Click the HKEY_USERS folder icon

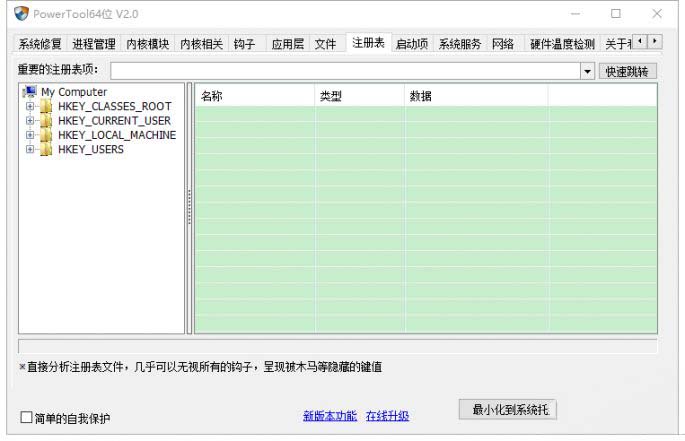click(x=46, y=149)
